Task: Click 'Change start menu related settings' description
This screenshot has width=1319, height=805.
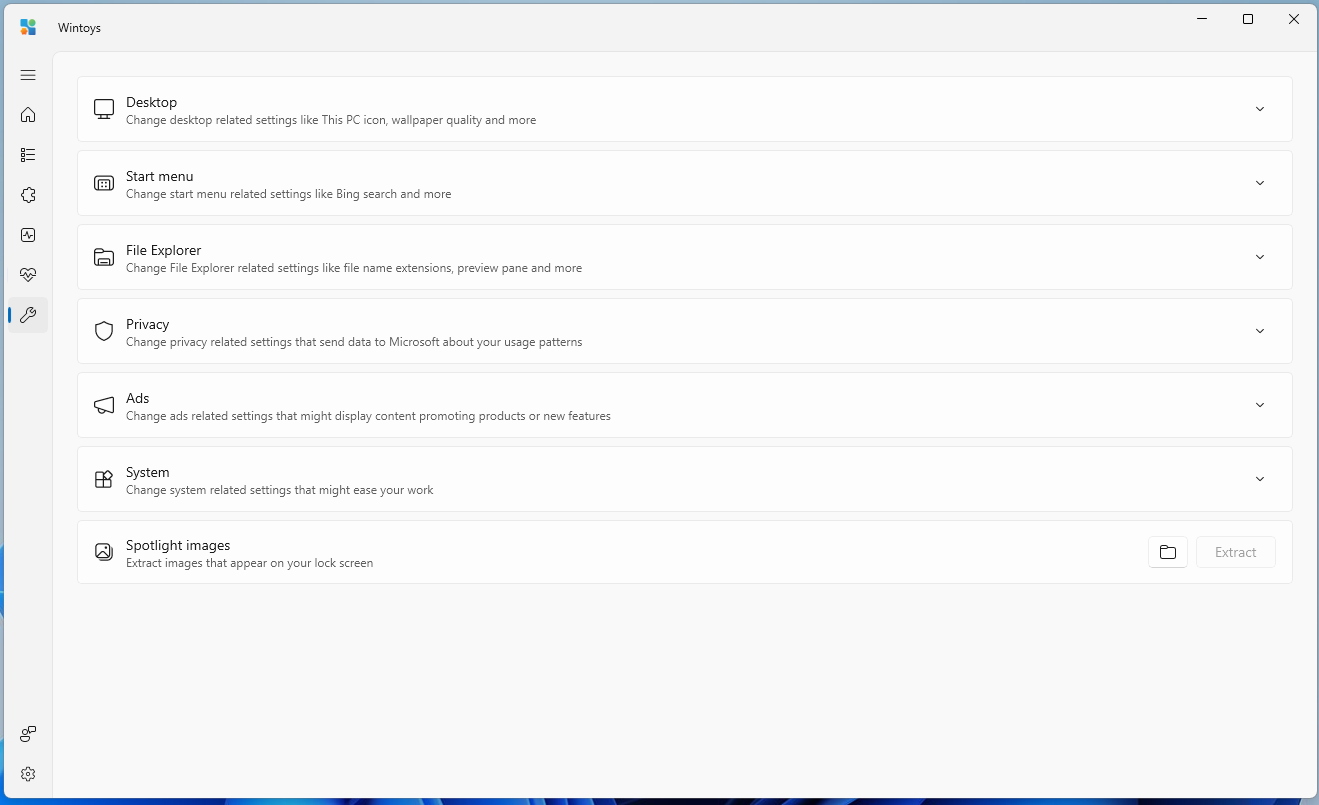Action: click(289, 194)
